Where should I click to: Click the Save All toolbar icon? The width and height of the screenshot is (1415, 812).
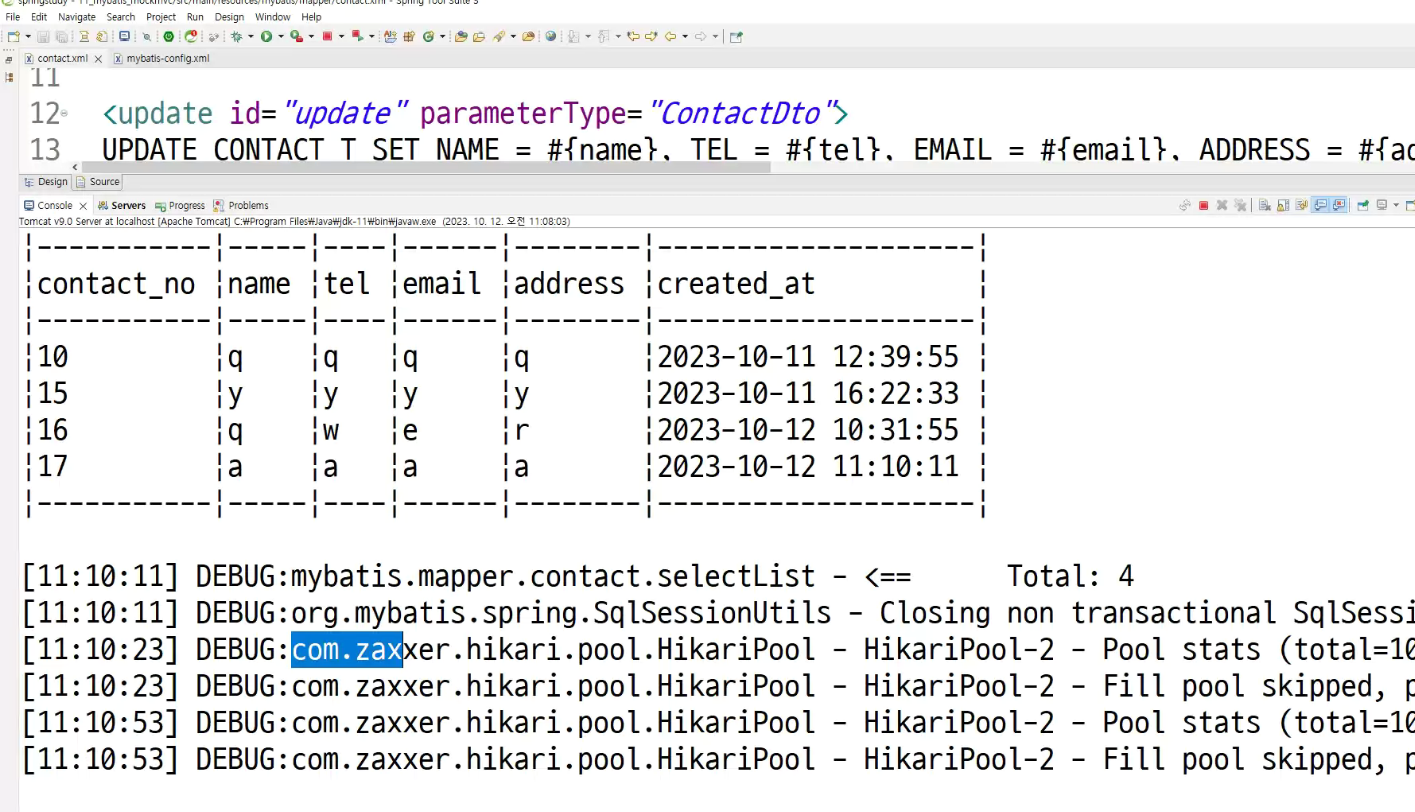click(62, 36)
